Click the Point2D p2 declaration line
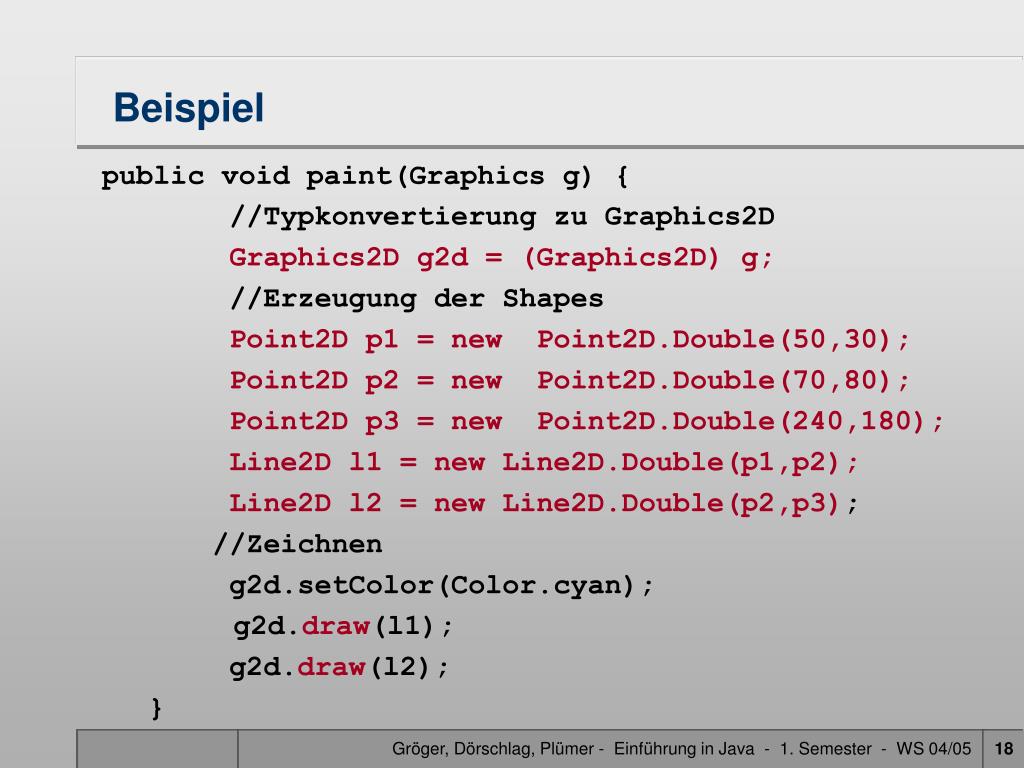 [x=569, y=381]
